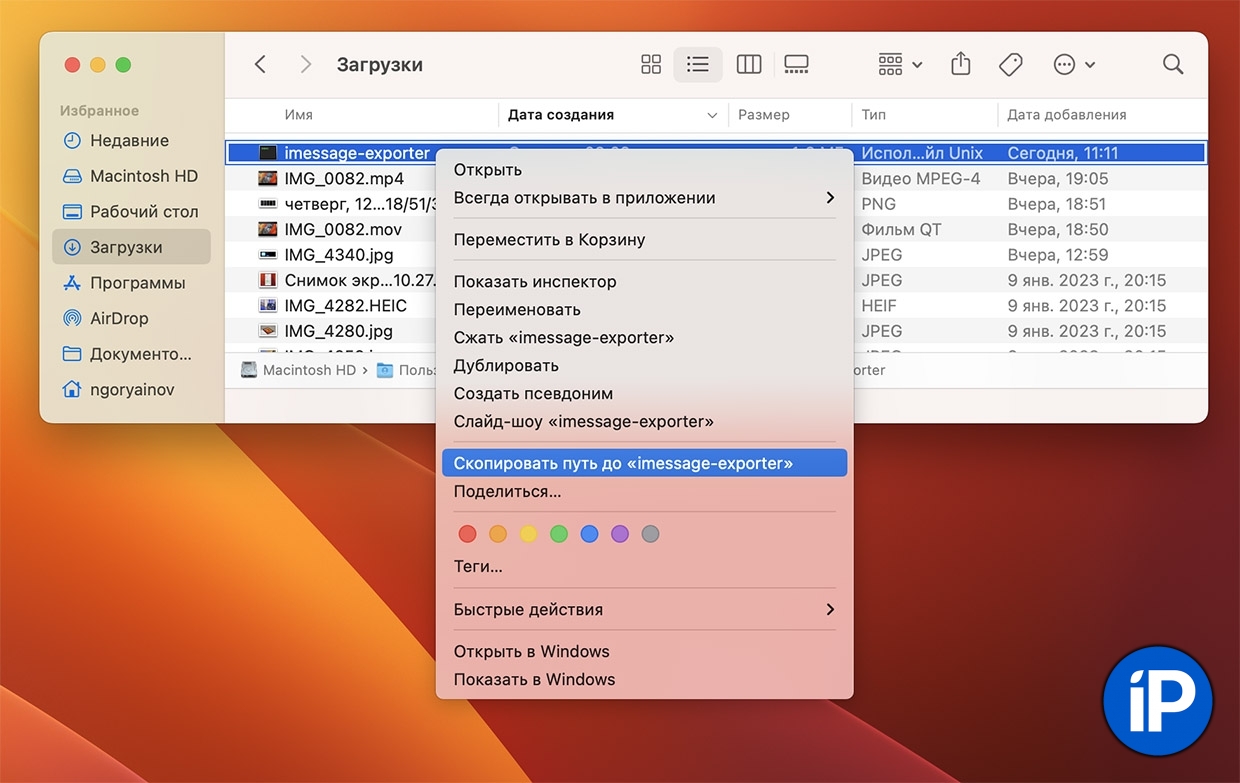Apply the red color tag
The width and height of the screenshot is (1240, 783).
(x=467, y=534)
